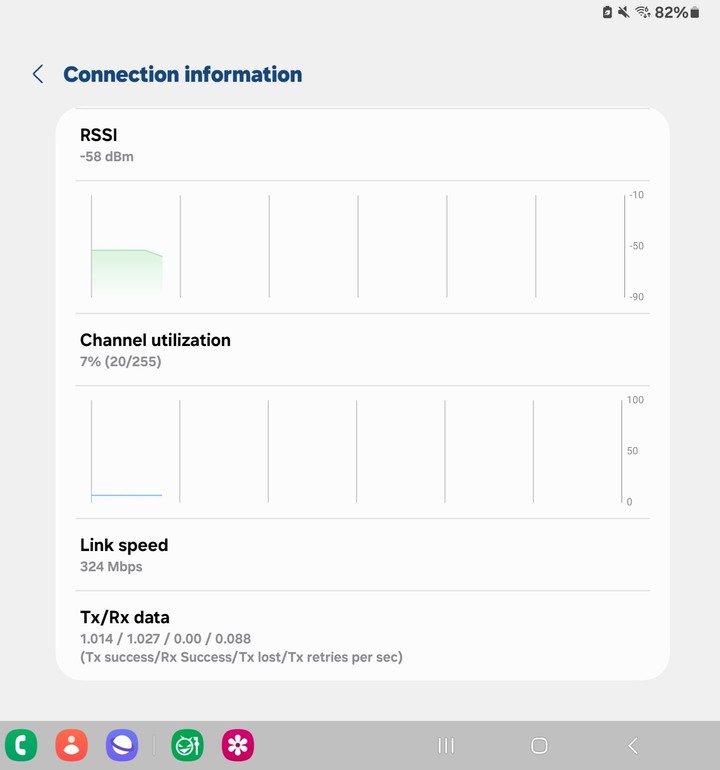720x770 pixels.
Task: Tap the Wi-Fi status icon
Action: (642, 12)
